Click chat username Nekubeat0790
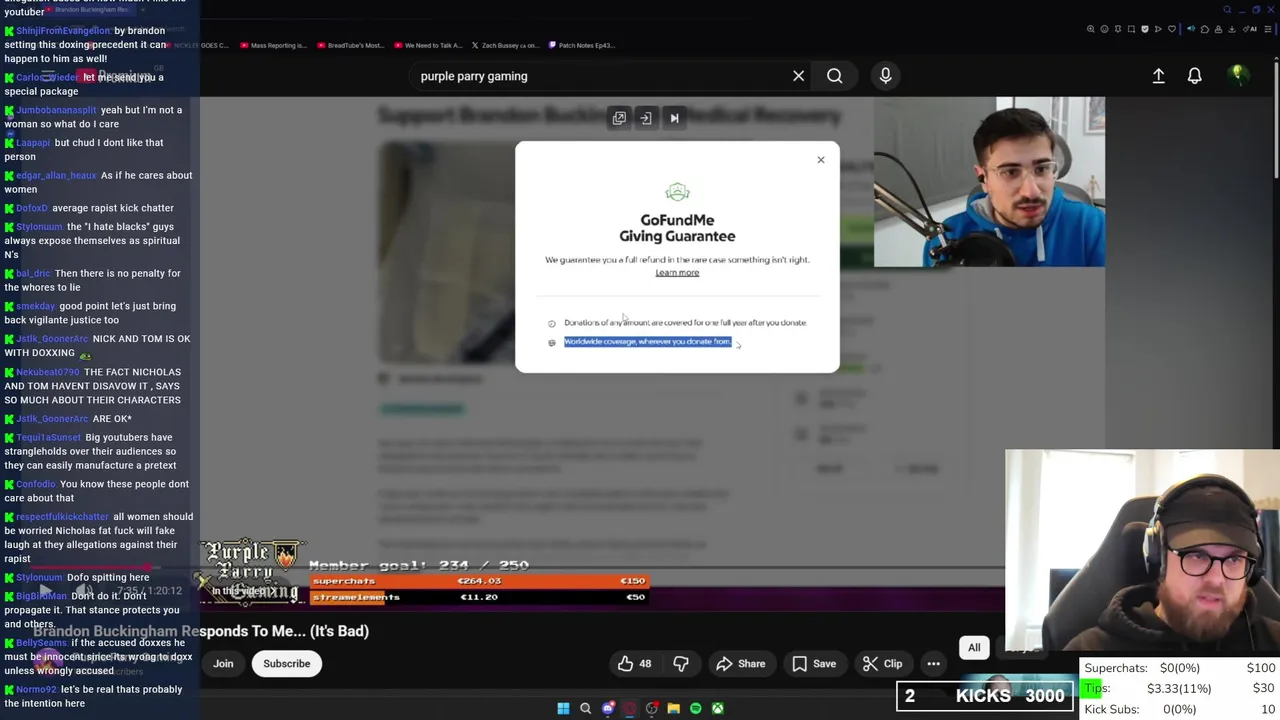This screenshot has width=1280, height=720. pos(48,372)
